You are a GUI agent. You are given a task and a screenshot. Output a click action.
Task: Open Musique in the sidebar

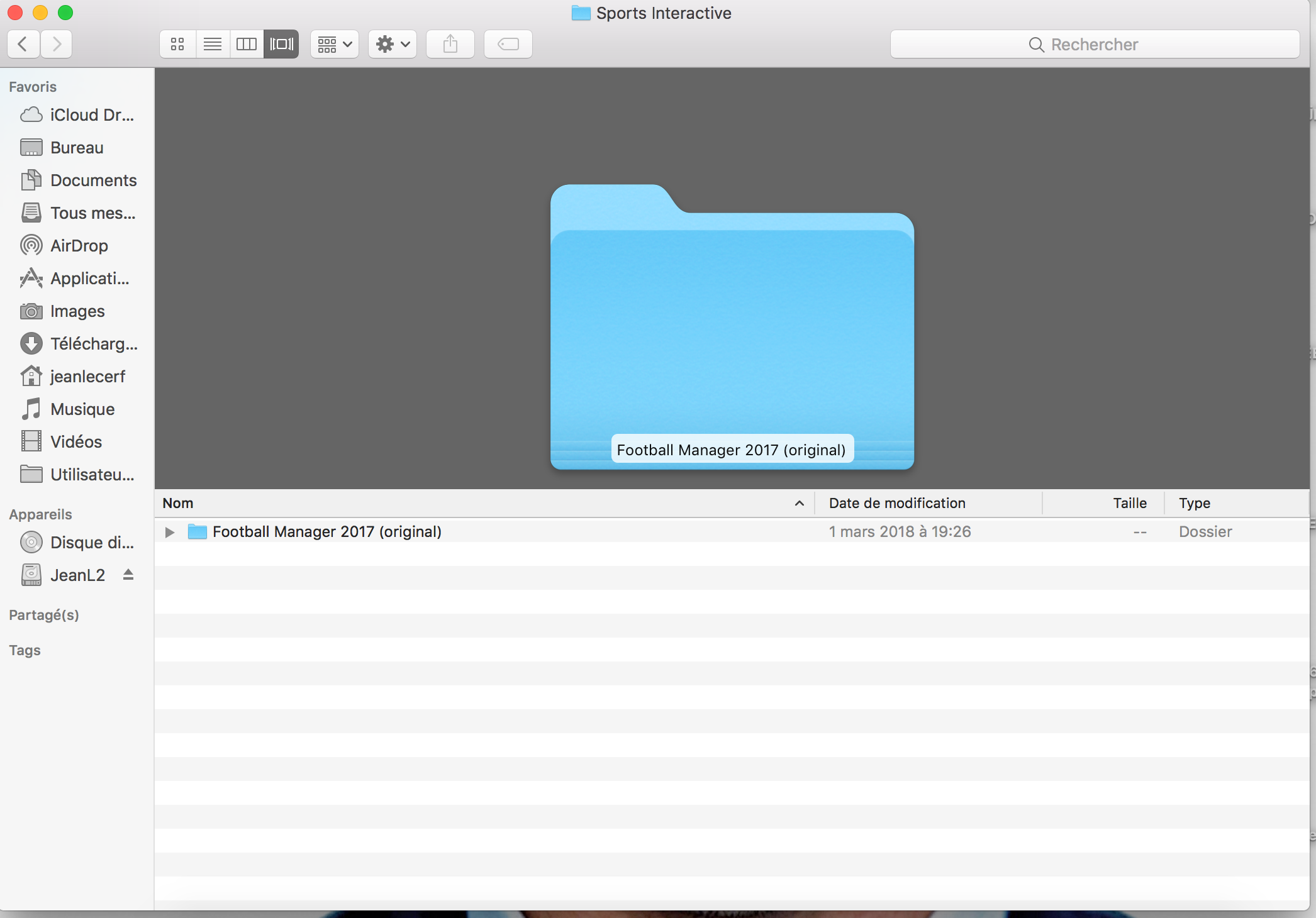pyautogui.click(x=67, y=409)
